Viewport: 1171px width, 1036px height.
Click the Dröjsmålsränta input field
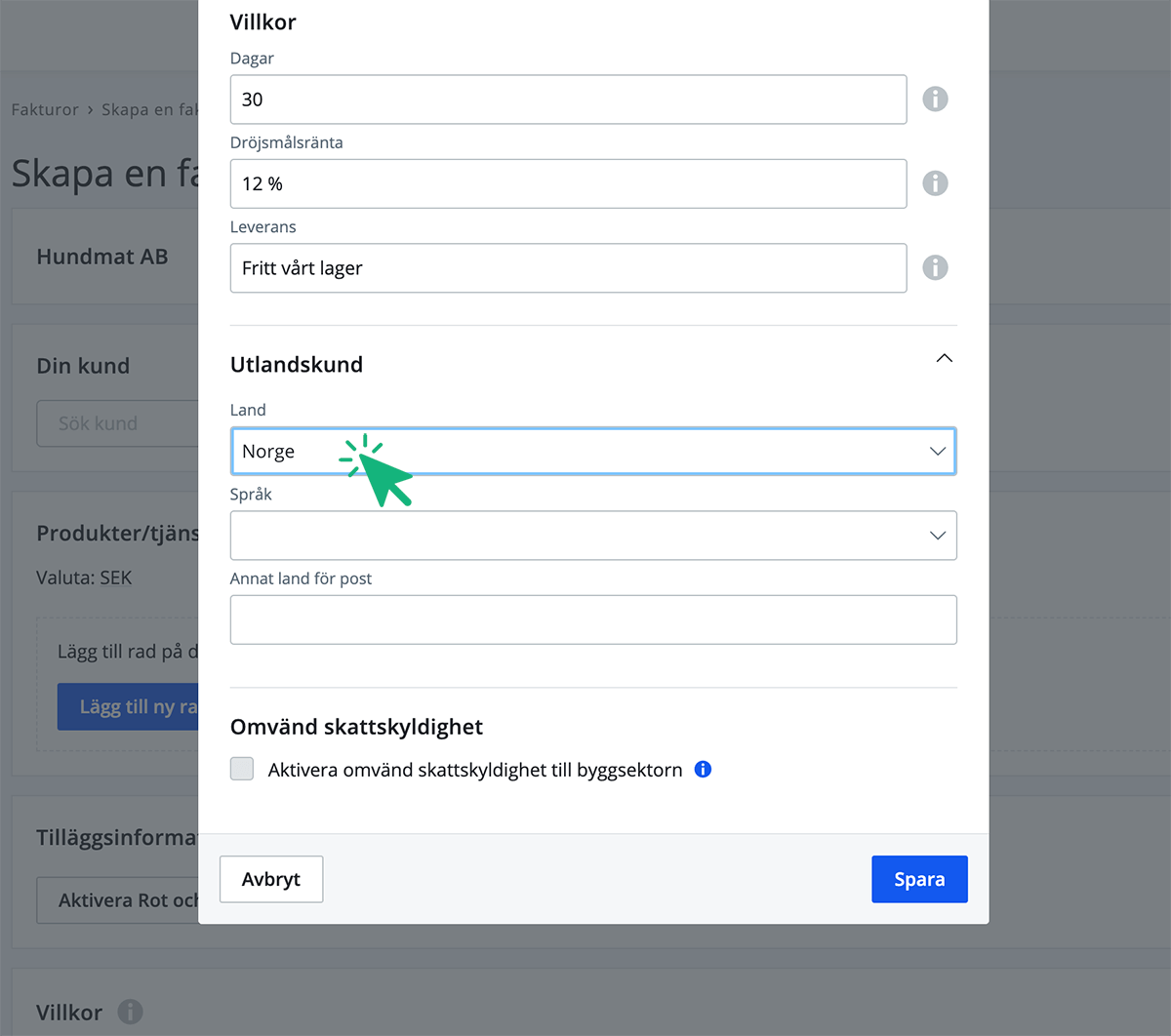[x=567, y=183]
